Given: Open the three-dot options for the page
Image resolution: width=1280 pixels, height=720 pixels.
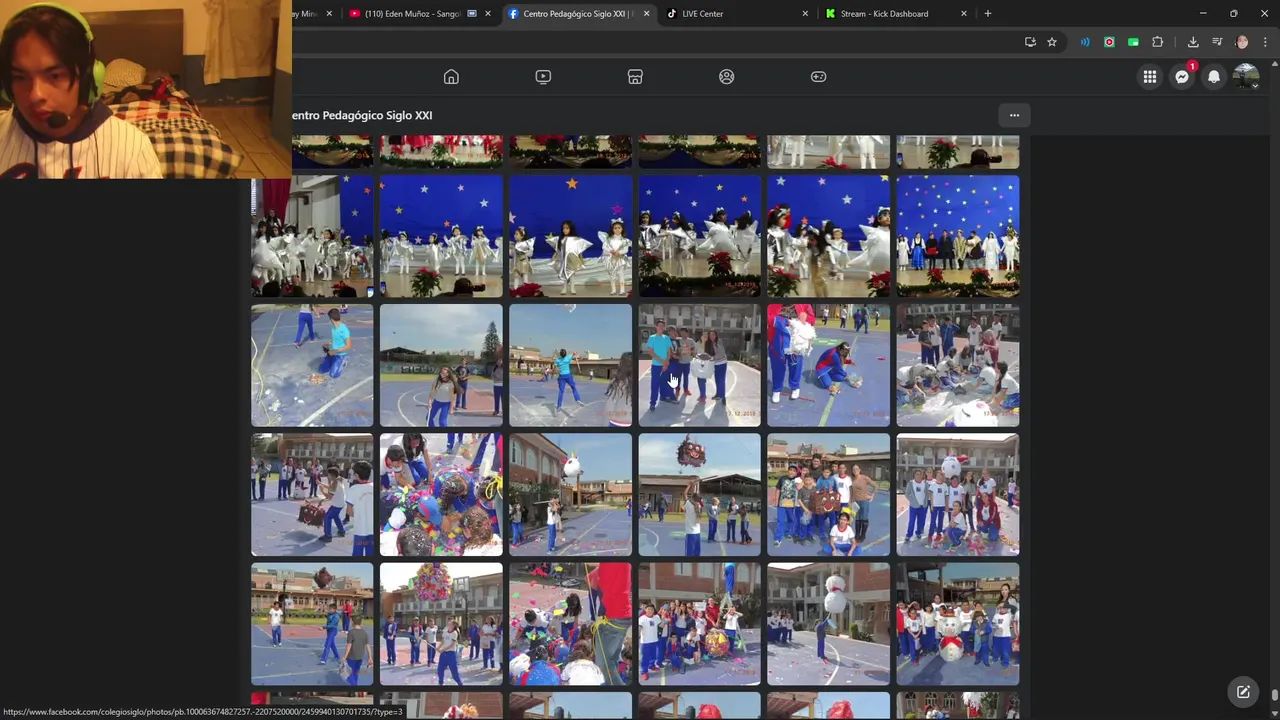Looking at the screenshot, I should click(1014, 115).
